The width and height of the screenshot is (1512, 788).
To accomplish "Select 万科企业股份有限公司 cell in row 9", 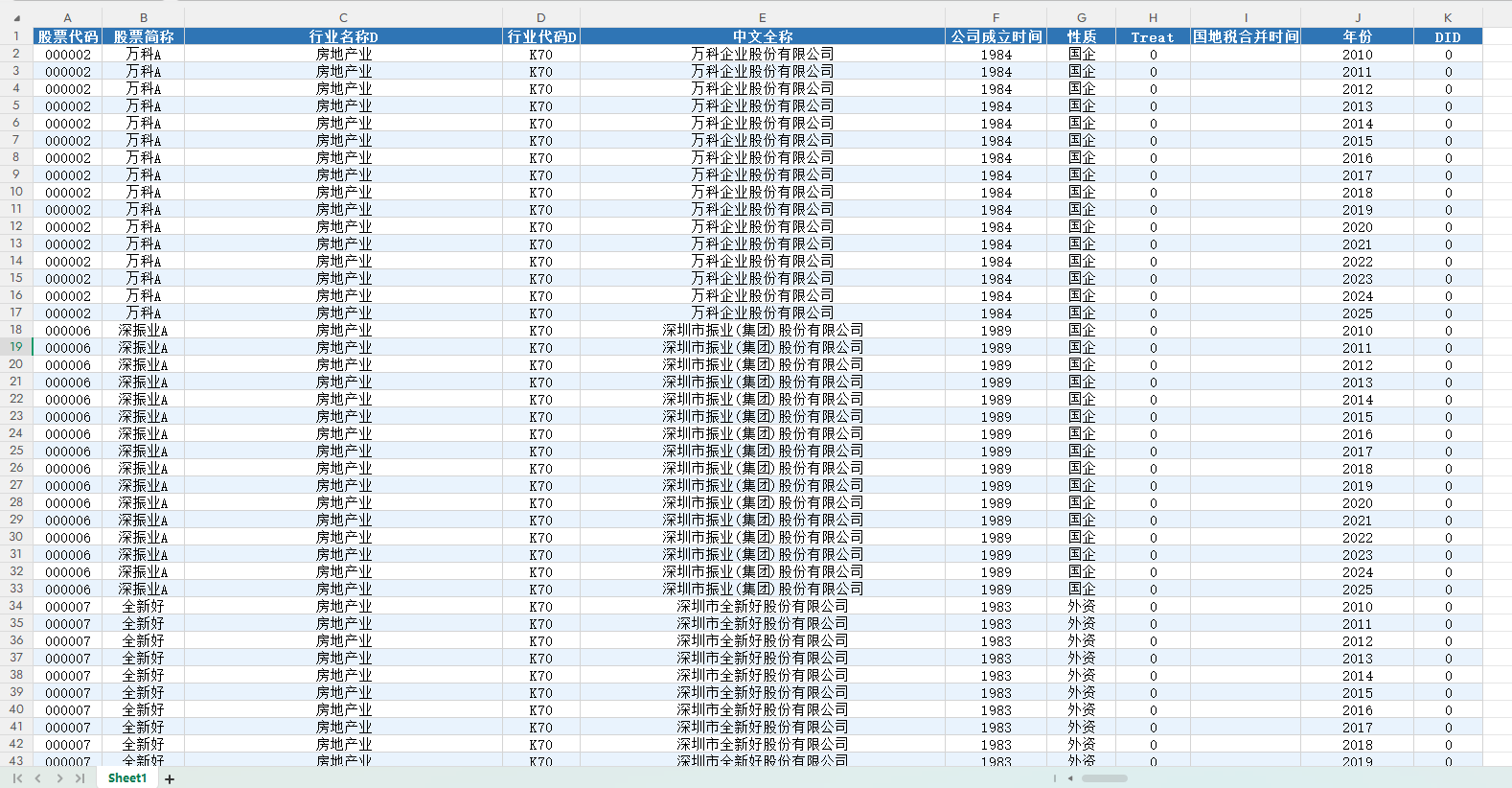I will pos(763,174).
